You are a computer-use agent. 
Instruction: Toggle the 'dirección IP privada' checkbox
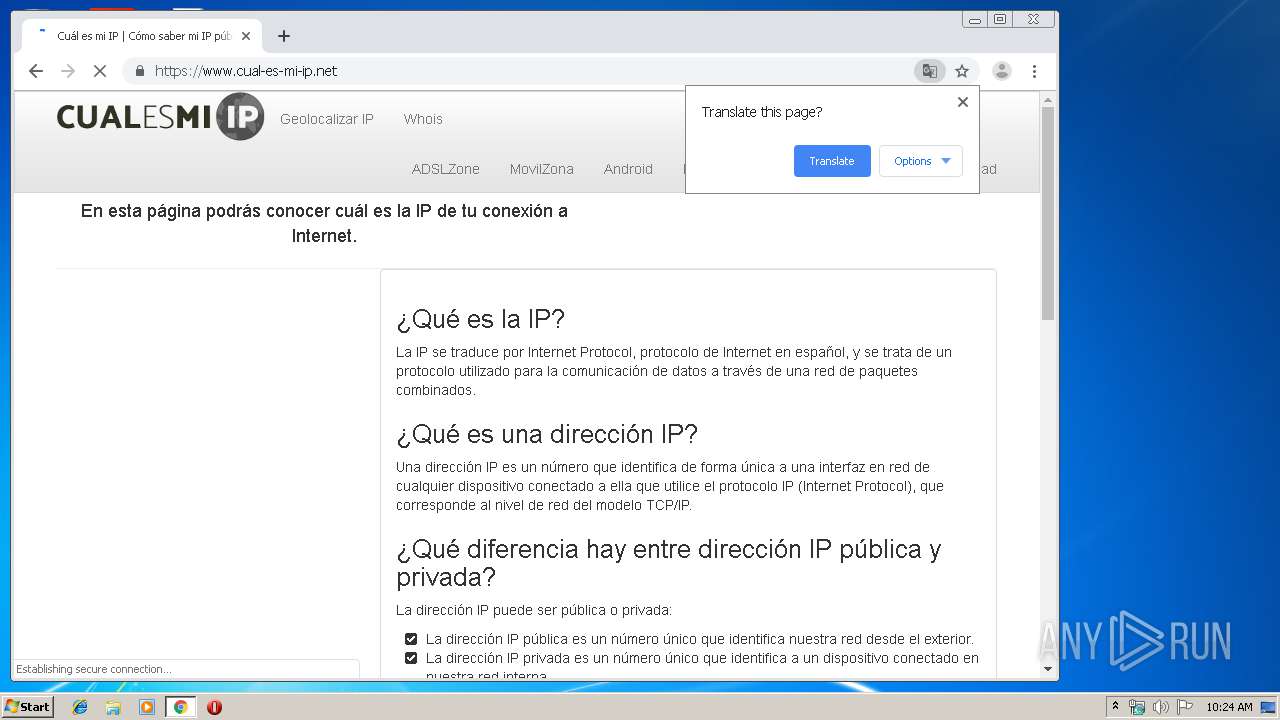click(411, 658)
